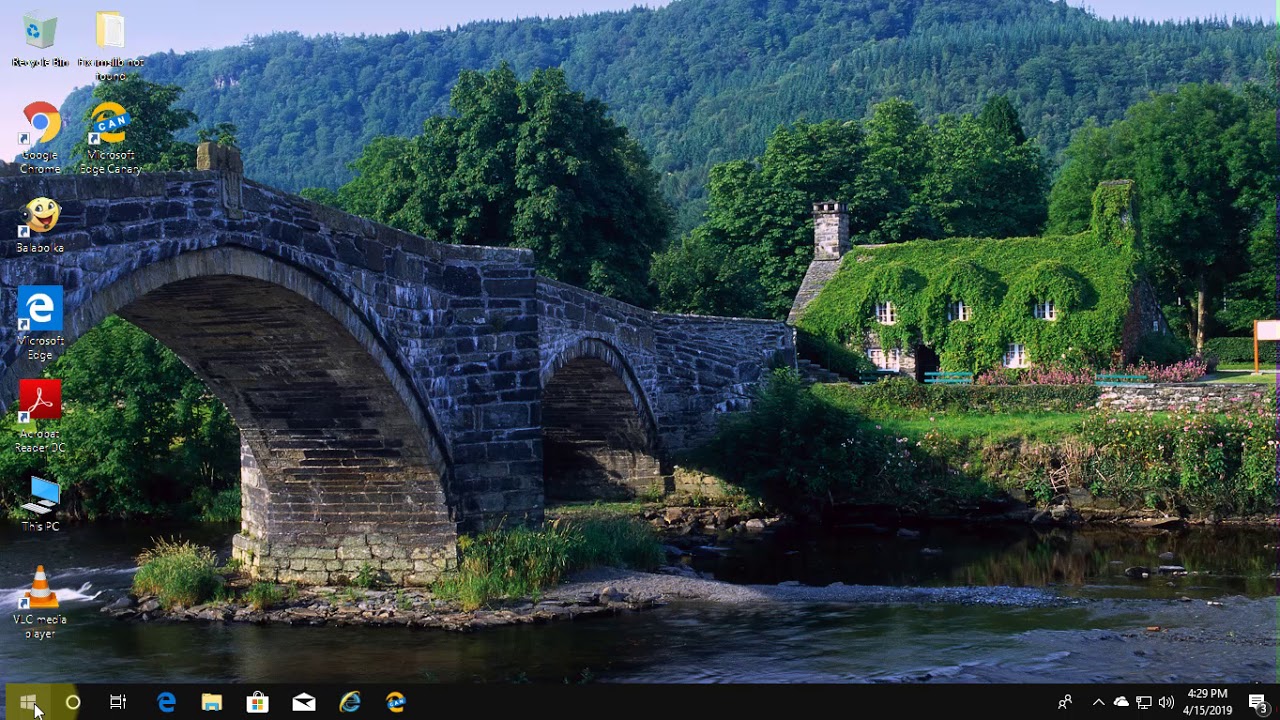Select the yellow folder icon on desktop
Image resolution: width=1280 pixels, height=720 pixels.
click(x=110, y=32)
